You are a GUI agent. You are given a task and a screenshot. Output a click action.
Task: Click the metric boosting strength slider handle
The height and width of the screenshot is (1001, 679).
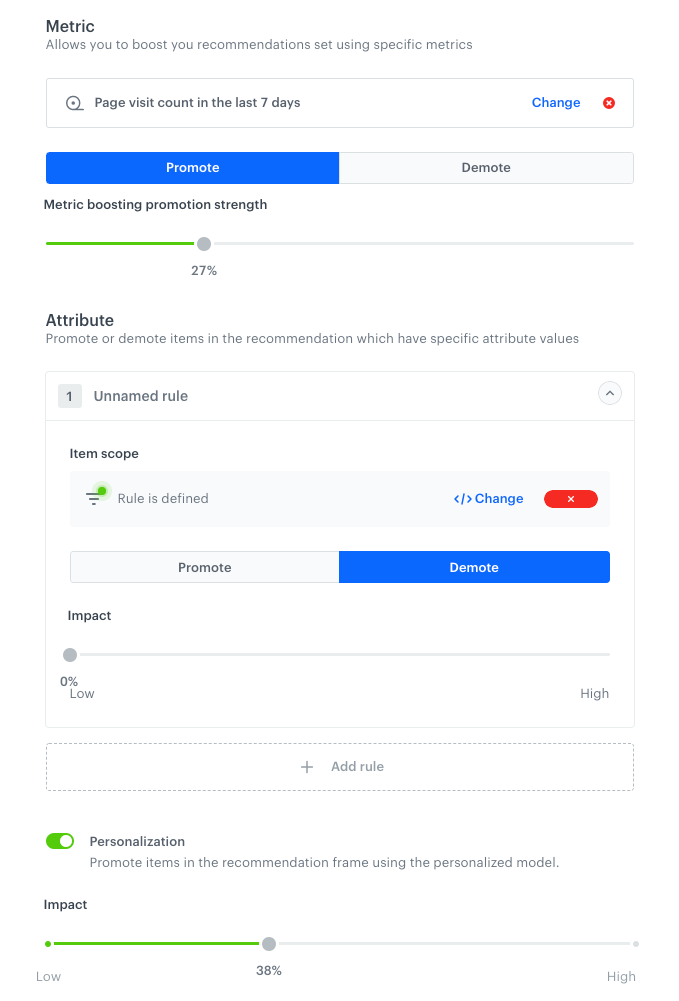[204, 243]
